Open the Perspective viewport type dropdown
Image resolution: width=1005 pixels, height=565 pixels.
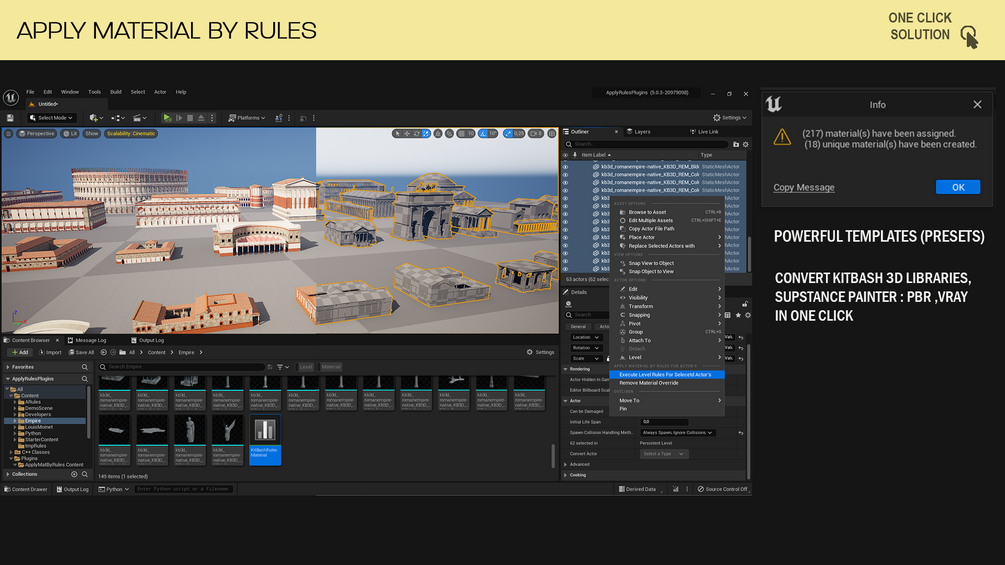pos(37,133)
